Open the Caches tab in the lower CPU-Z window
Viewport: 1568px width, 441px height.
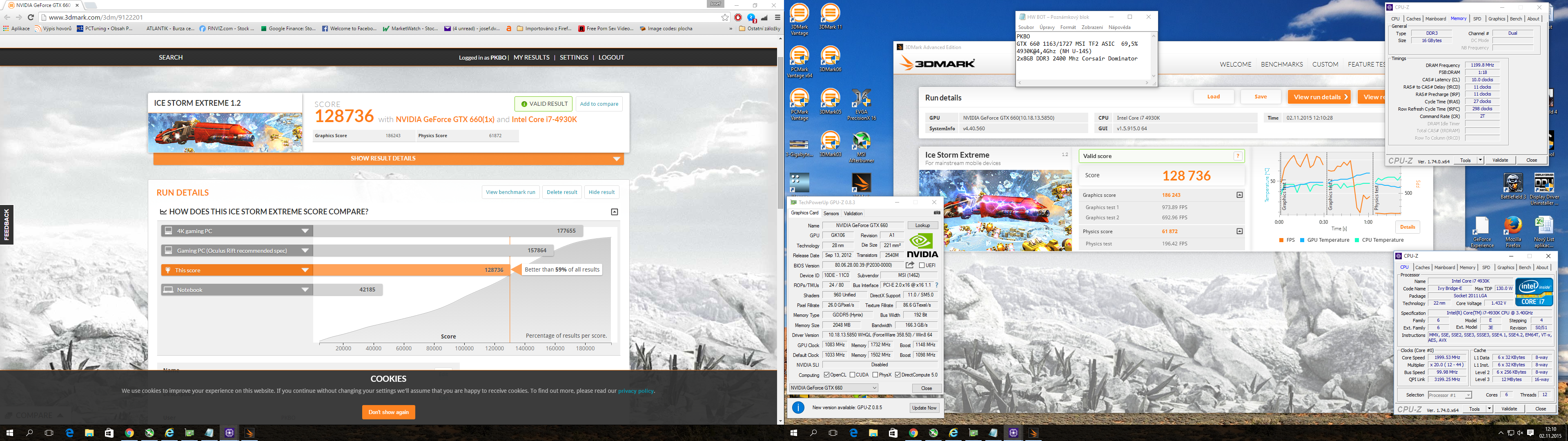click(x=1423, y=267)
